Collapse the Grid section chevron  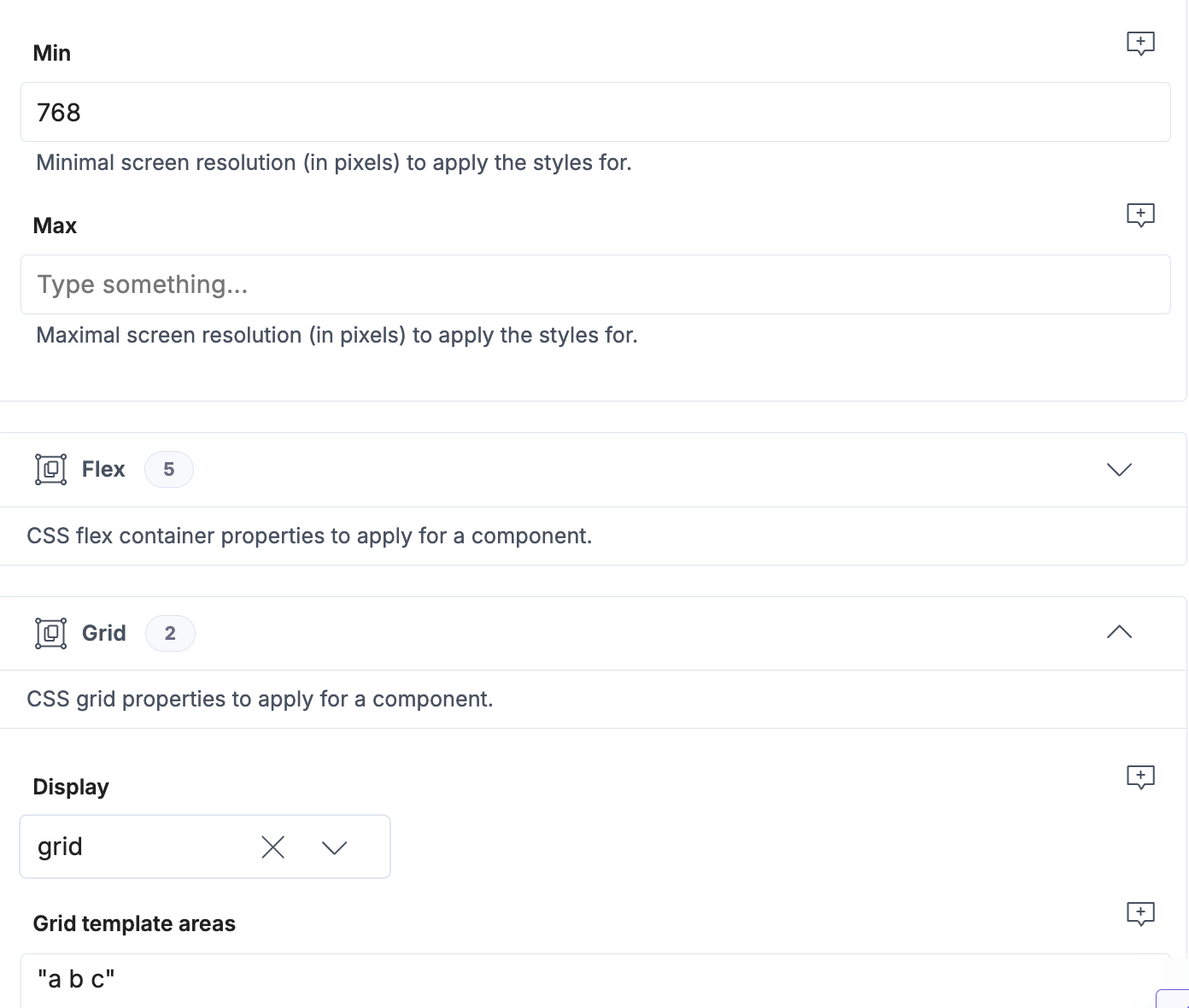click(x=1119, y=632)
